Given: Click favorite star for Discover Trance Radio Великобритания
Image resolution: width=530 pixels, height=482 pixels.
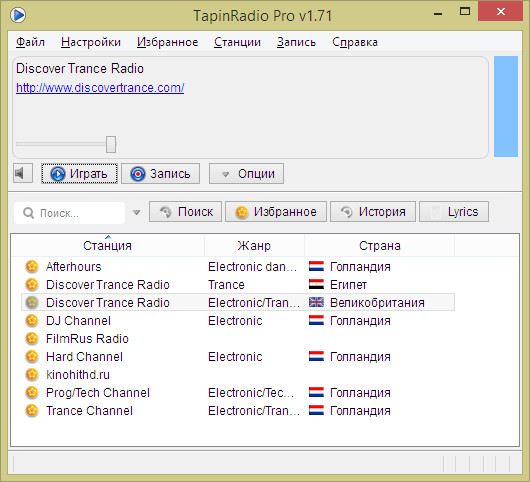Looking at the screenshot, I should (x=32, y=303).
